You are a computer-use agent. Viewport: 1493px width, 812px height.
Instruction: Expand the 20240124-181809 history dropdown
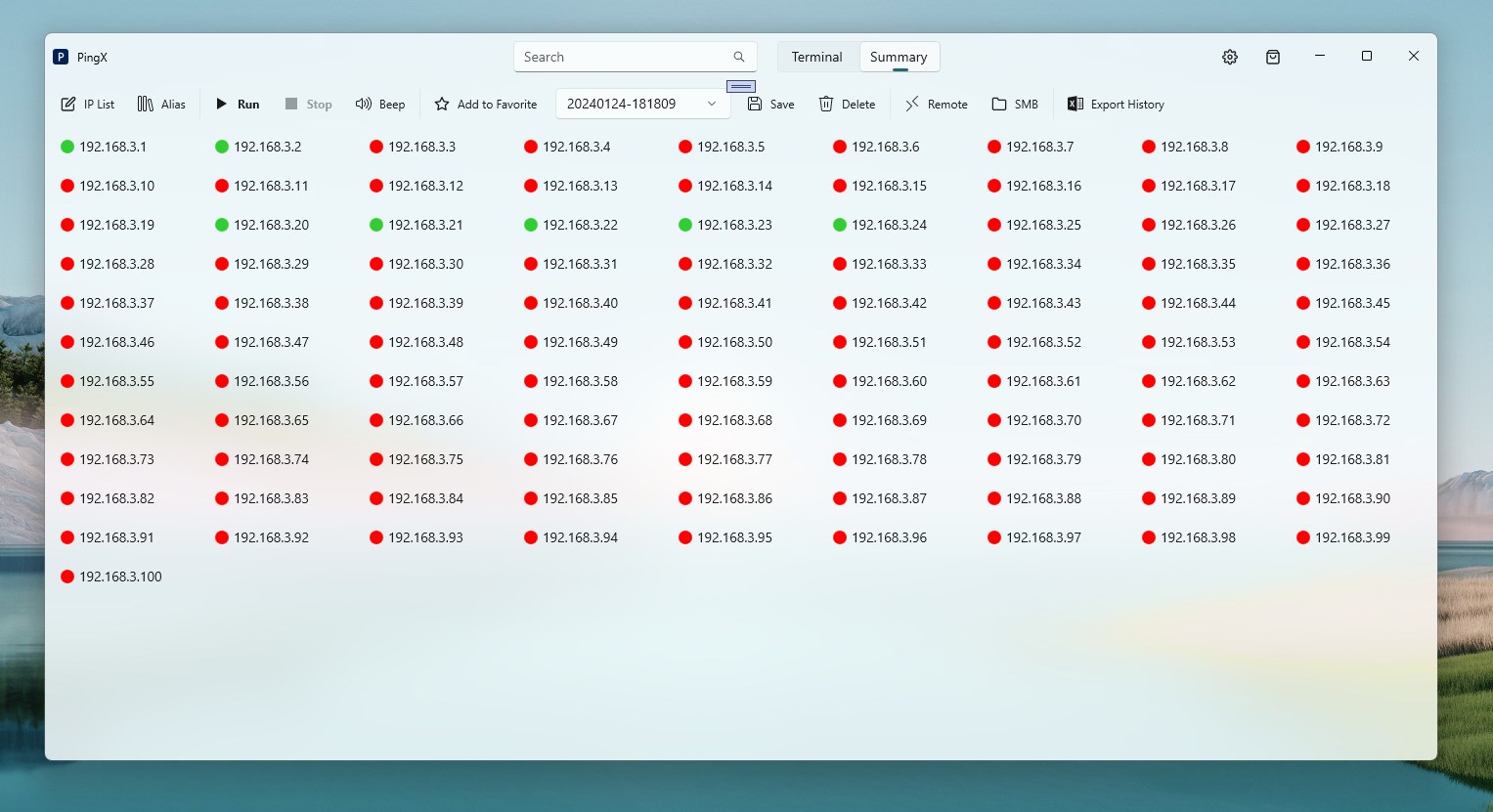[x=642, y=104]
